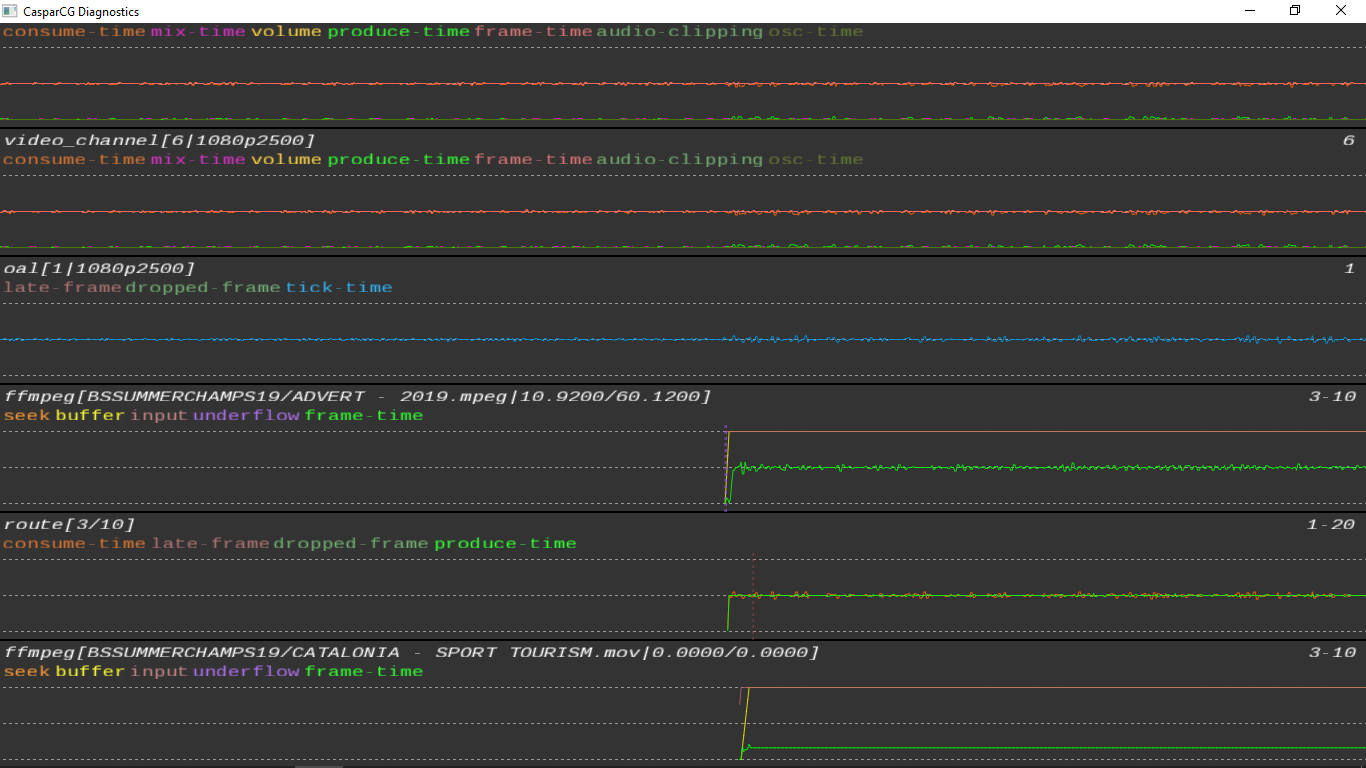Click dropped-frame legend in route[3/10] panel
Image resolution: width=1366 pixels, height=768 pixels.
[352, 544]
